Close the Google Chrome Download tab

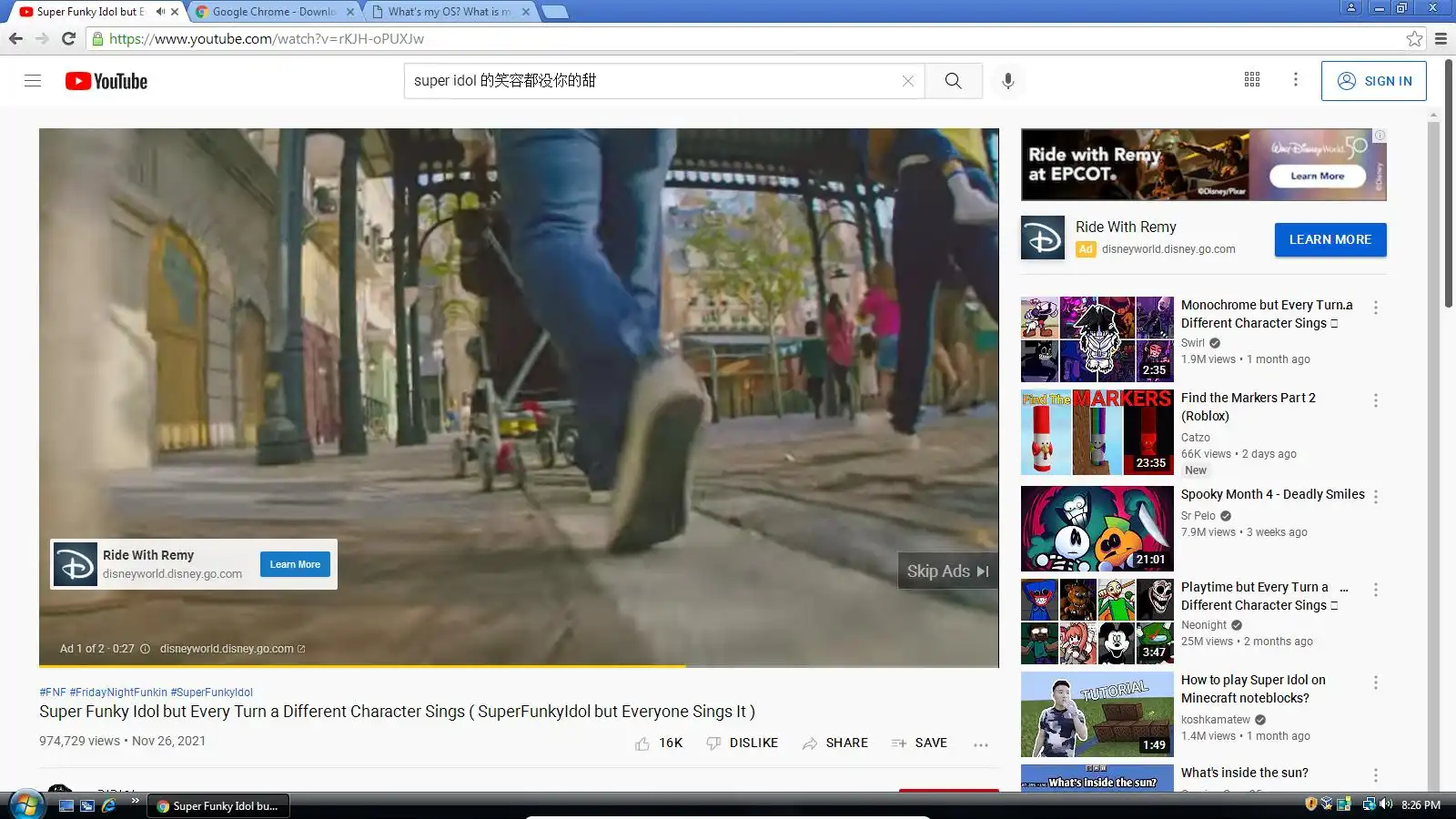349,12
